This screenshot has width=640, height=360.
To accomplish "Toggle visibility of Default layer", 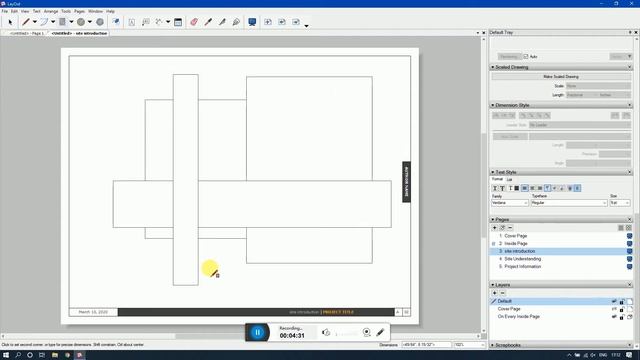I will (x=614, y=301).
